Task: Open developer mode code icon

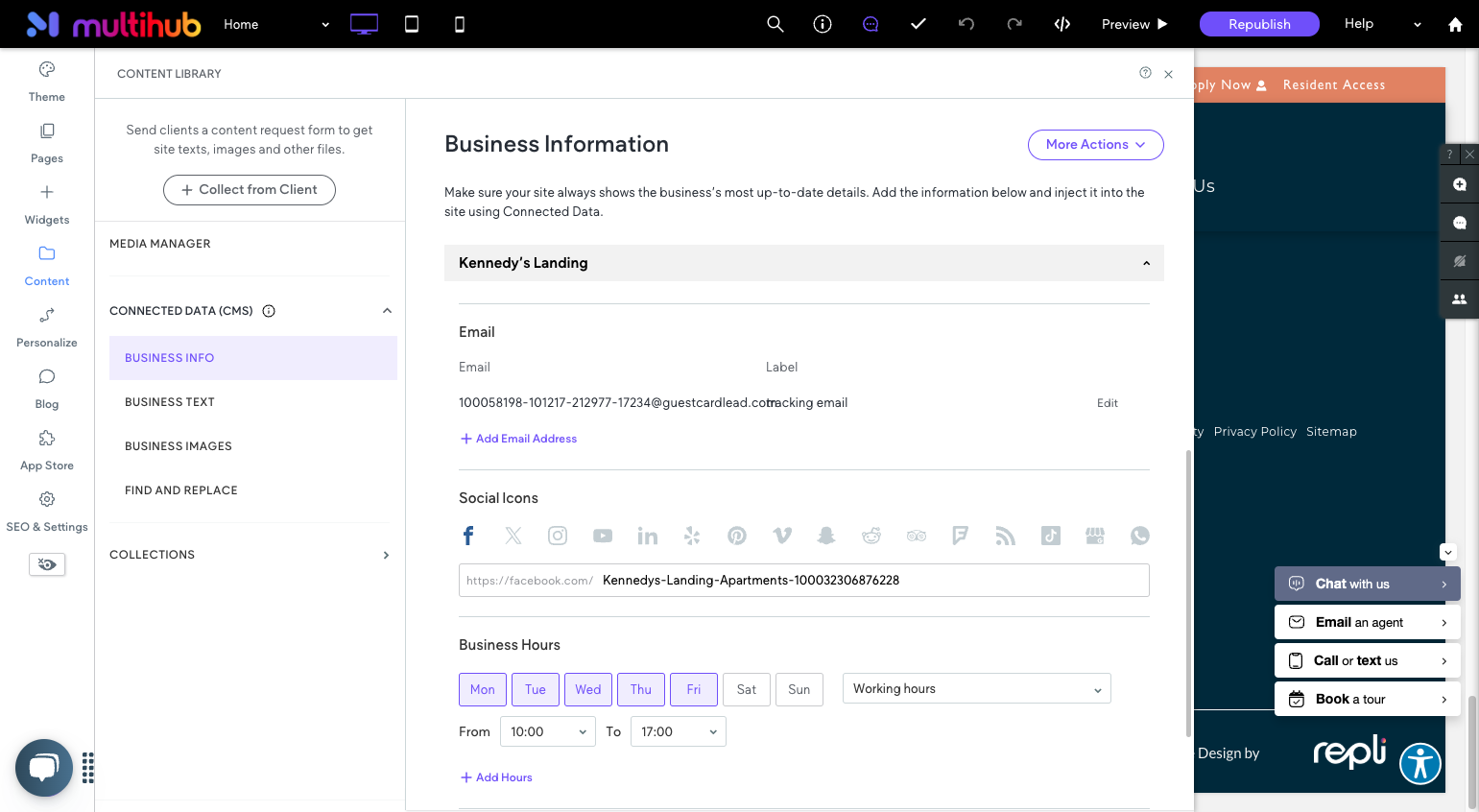Action: tap(1062, 24)
